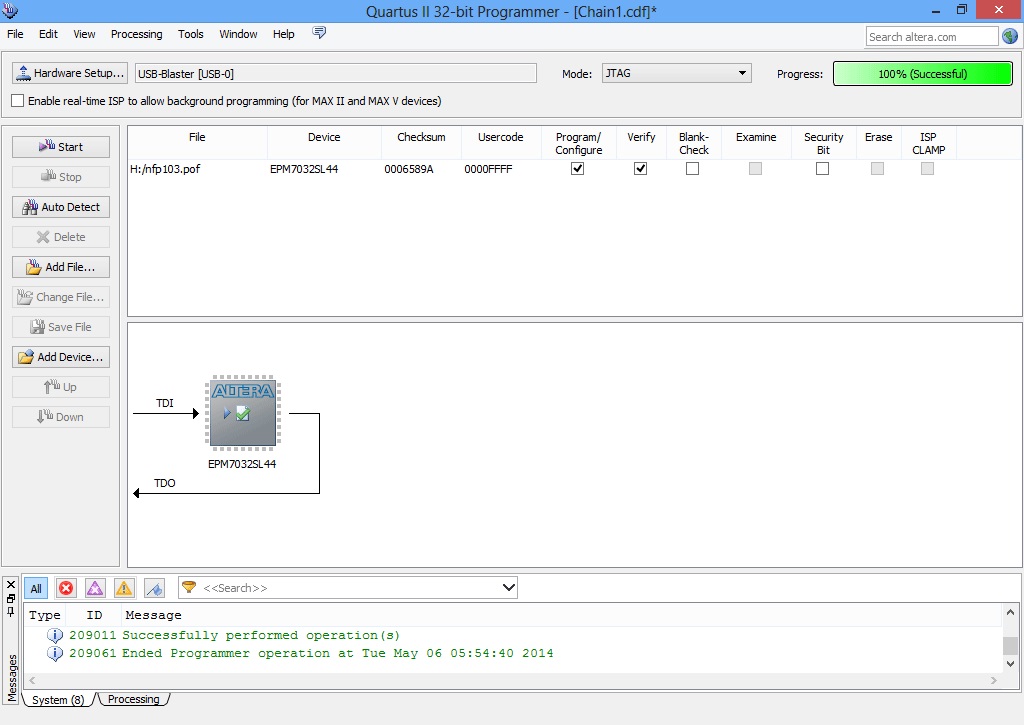Screen dimensions: 1024x725
Task: Click messages scroll up arrow
Action: click(1010, 613)
